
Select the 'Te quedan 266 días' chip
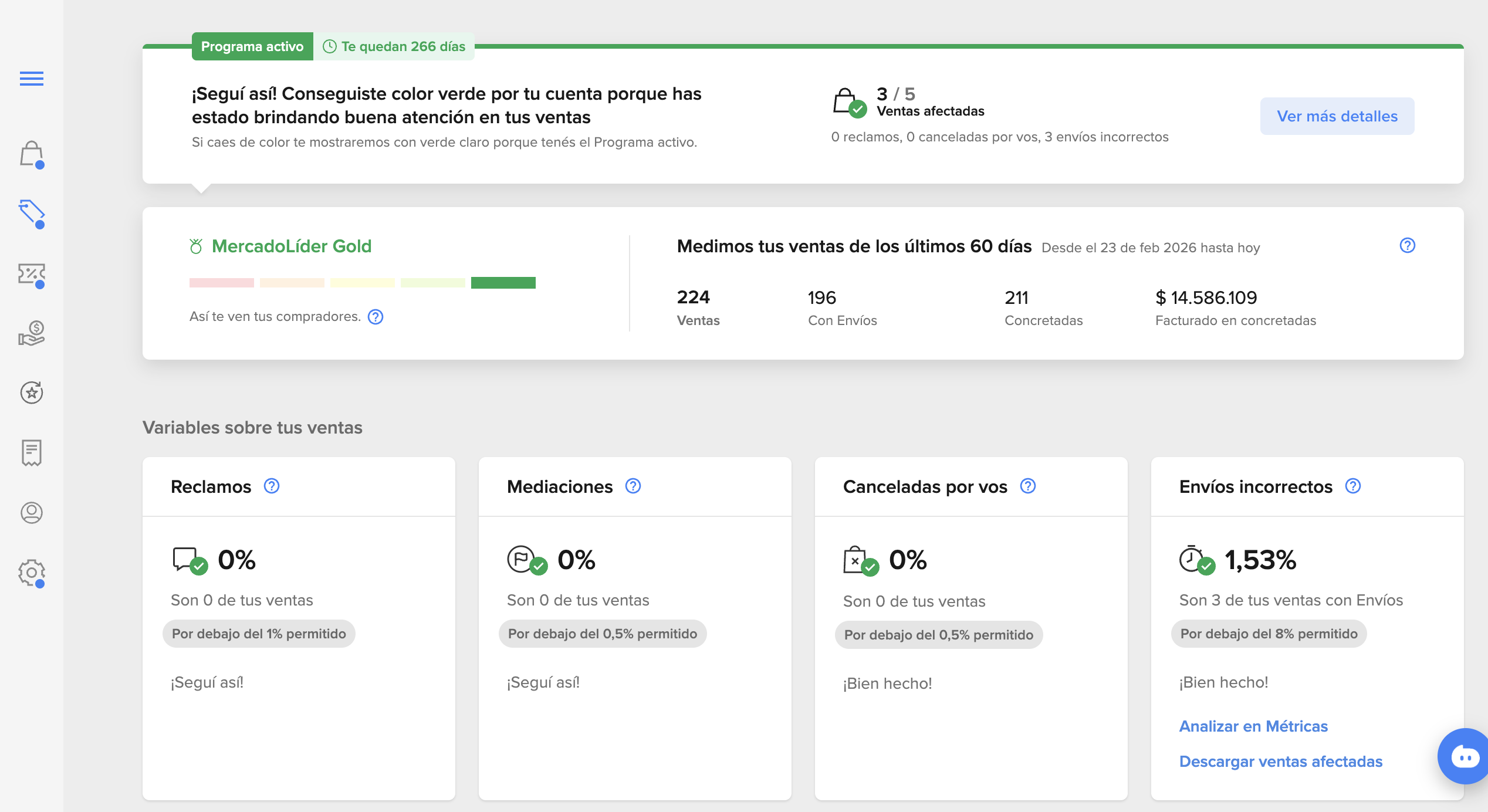click(x=394, y=46)
